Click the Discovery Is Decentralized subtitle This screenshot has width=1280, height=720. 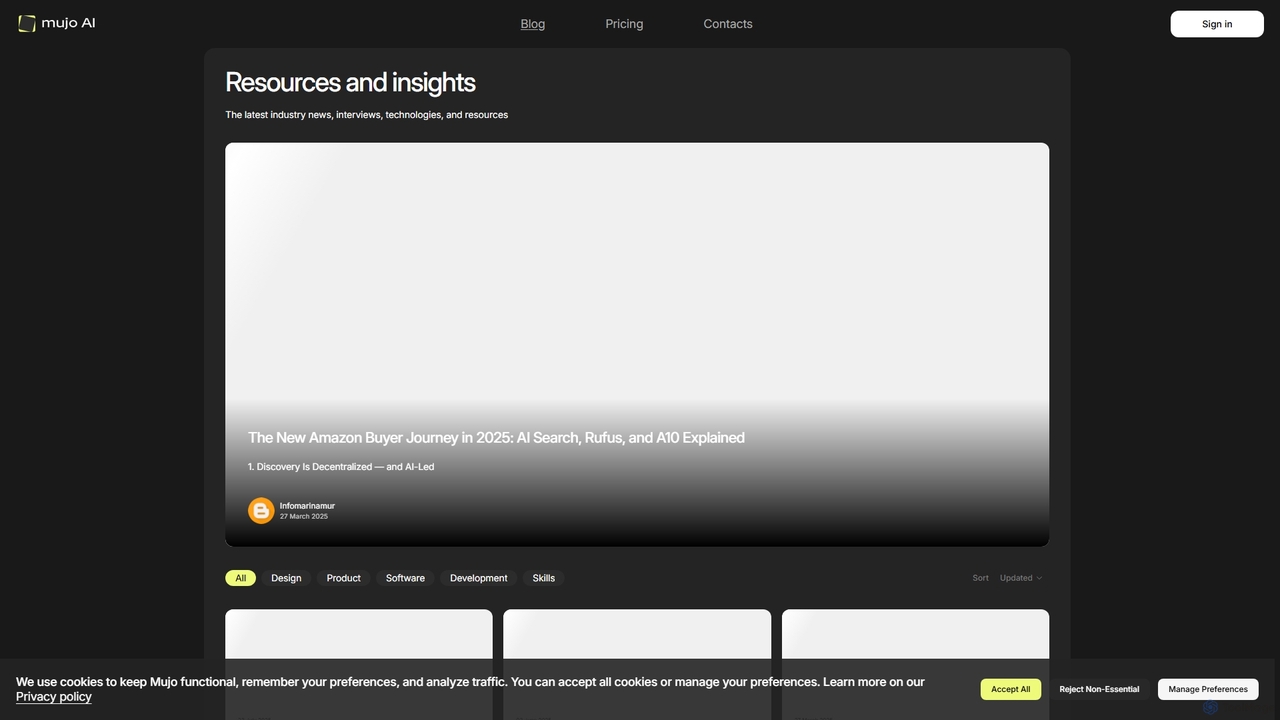tap(341, 467)
